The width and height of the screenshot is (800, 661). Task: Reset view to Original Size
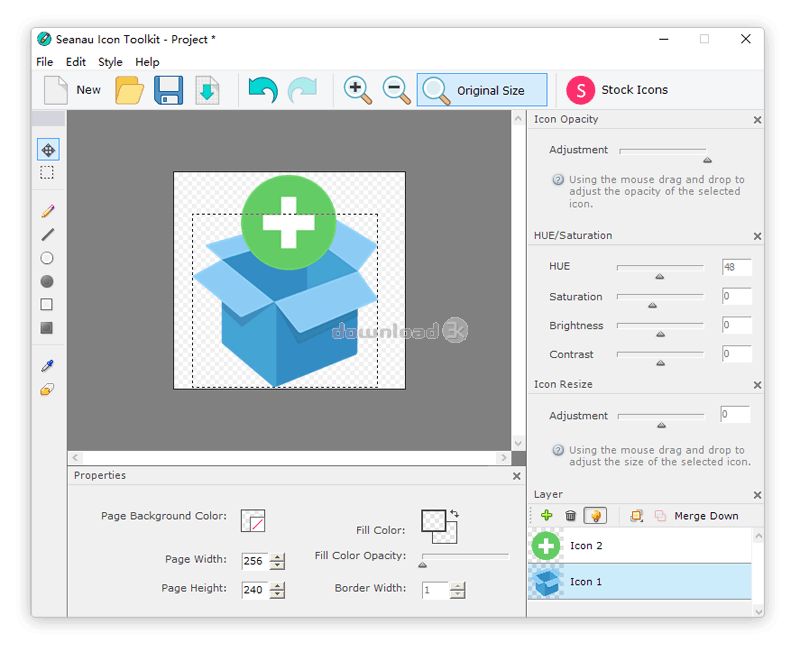(482, 90)
